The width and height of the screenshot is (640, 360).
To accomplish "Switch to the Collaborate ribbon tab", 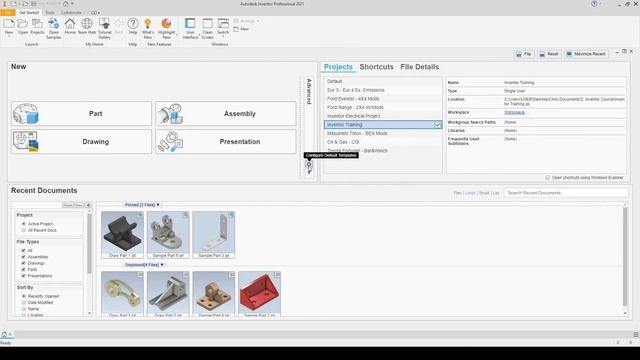I will [71, 13].
